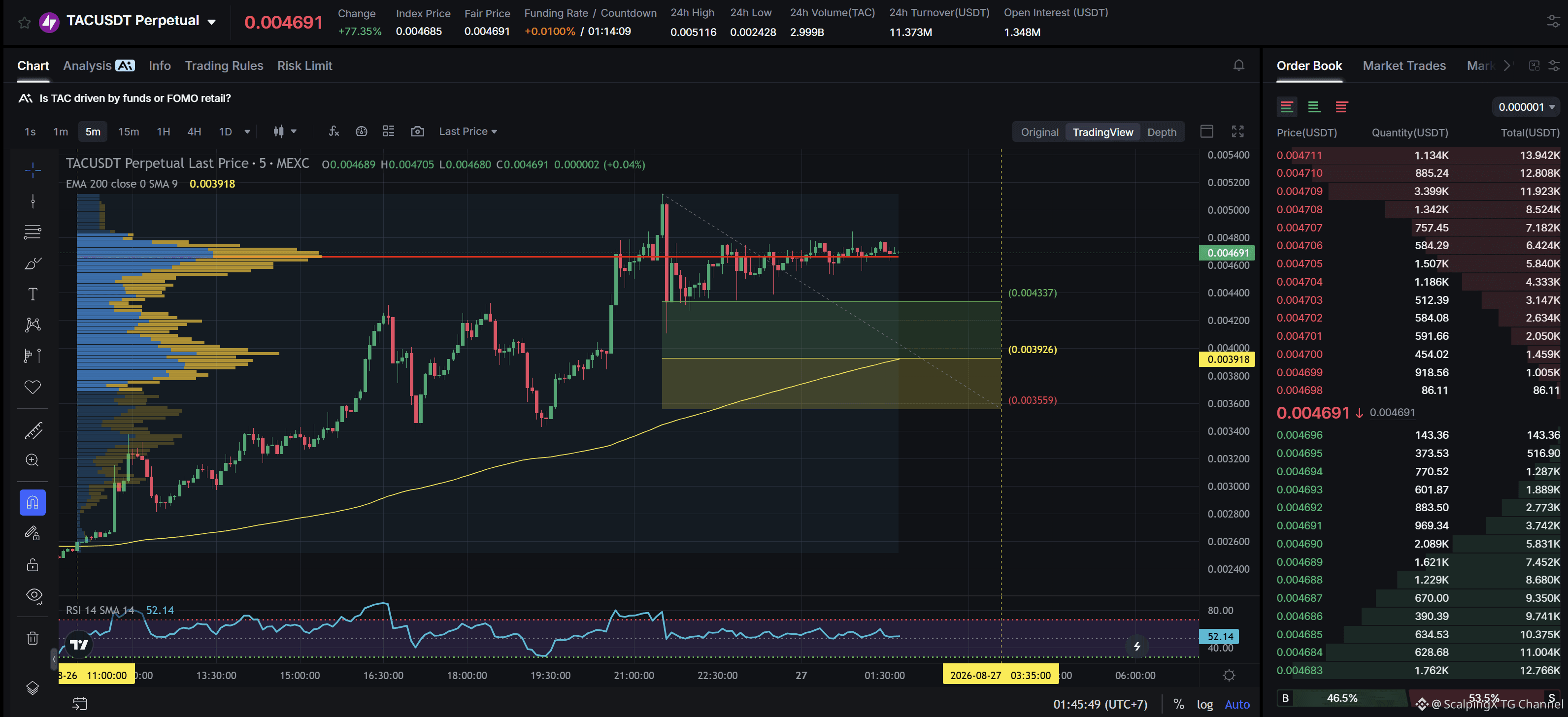The image size is (1568, 717).
Task: Open the top-right preferences sliders icon
Action: tap(1553, 21)
